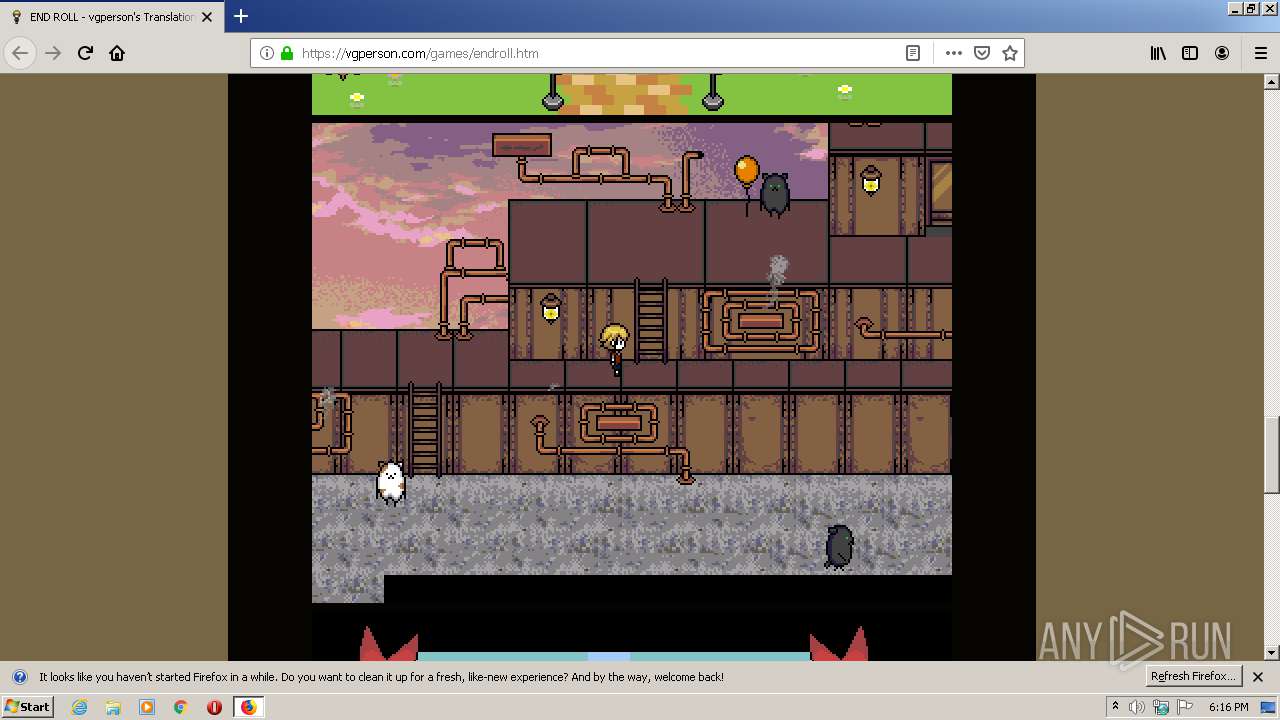1280x720 pixels.
Task: Click the orange balloon in the game
Action: (x=746, y=171)
